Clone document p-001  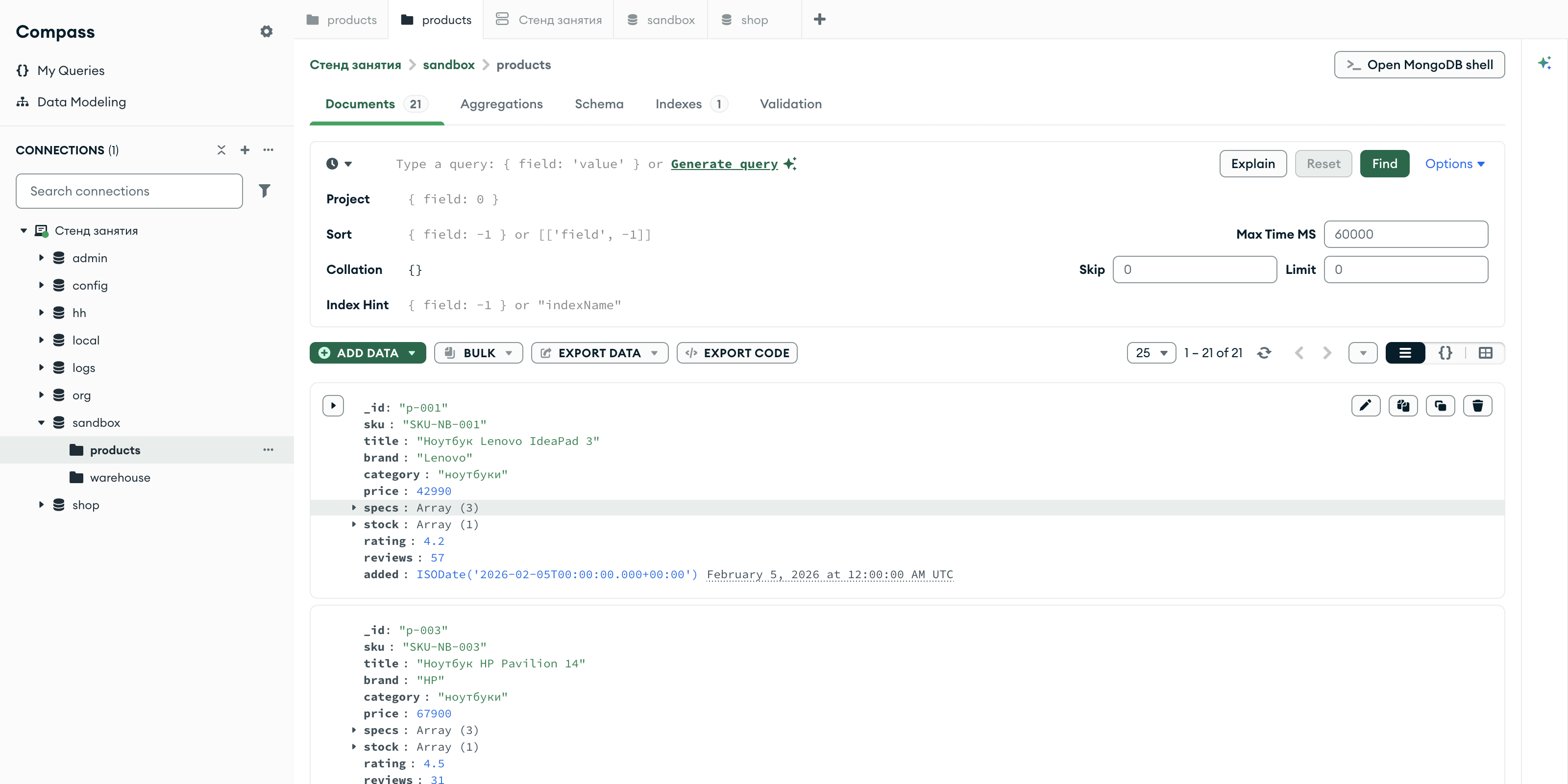[1440, 406]
